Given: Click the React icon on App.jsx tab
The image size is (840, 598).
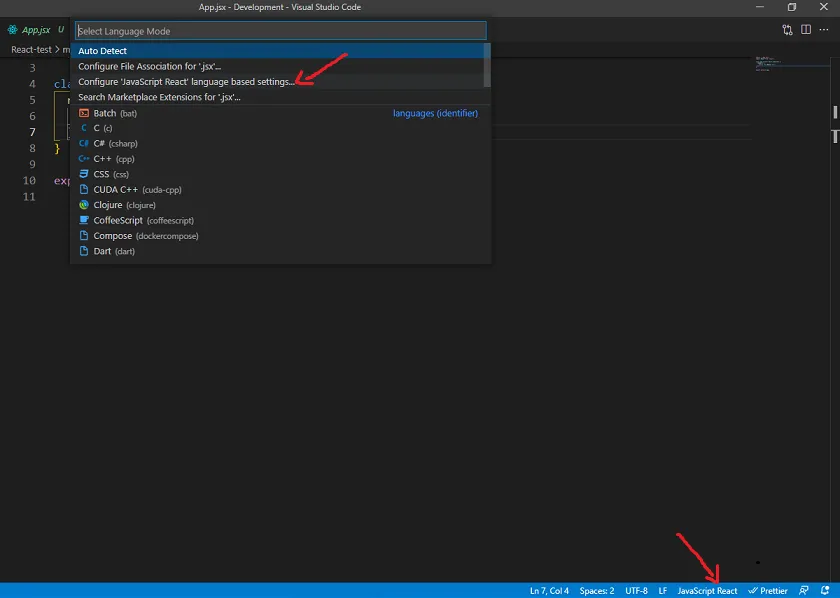Looking at the screenshot, I should [12, 30].
